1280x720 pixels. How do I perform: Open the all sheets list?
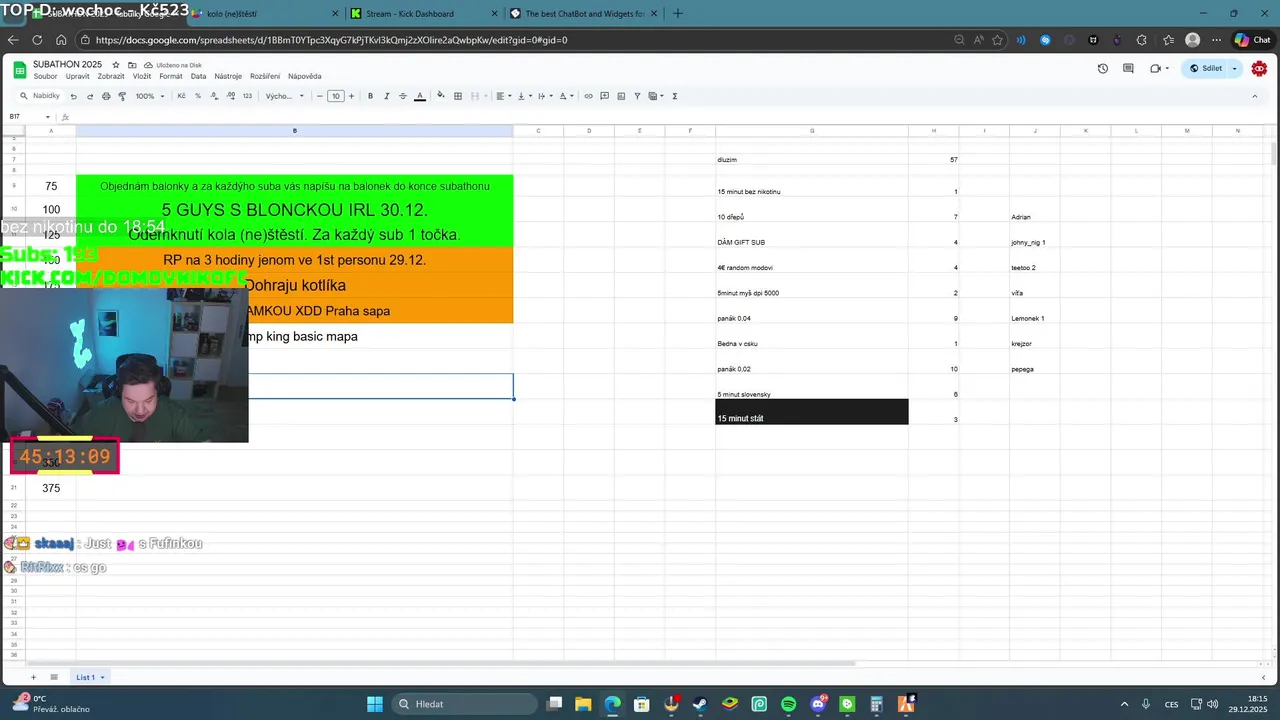click(x=54, y=677)
